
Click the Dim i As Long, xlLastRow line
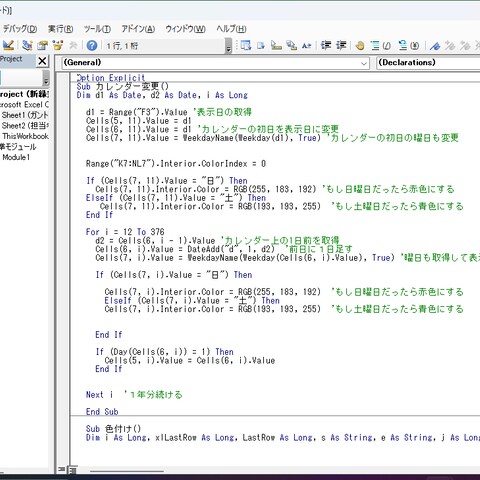[283, 437]
